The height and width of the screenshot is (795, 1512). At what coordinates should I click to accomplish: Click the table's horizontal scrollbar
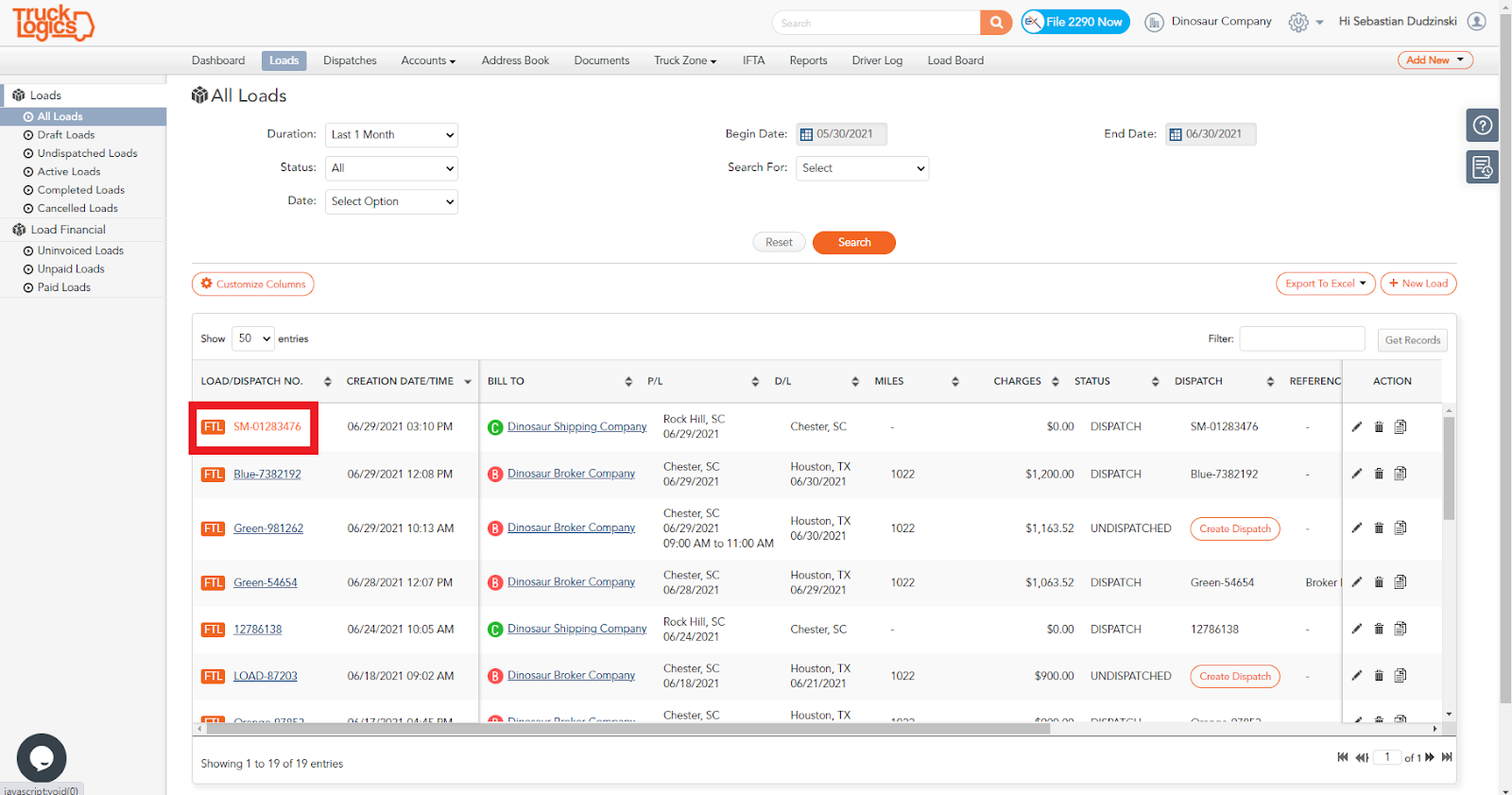(x=628, y=729)
